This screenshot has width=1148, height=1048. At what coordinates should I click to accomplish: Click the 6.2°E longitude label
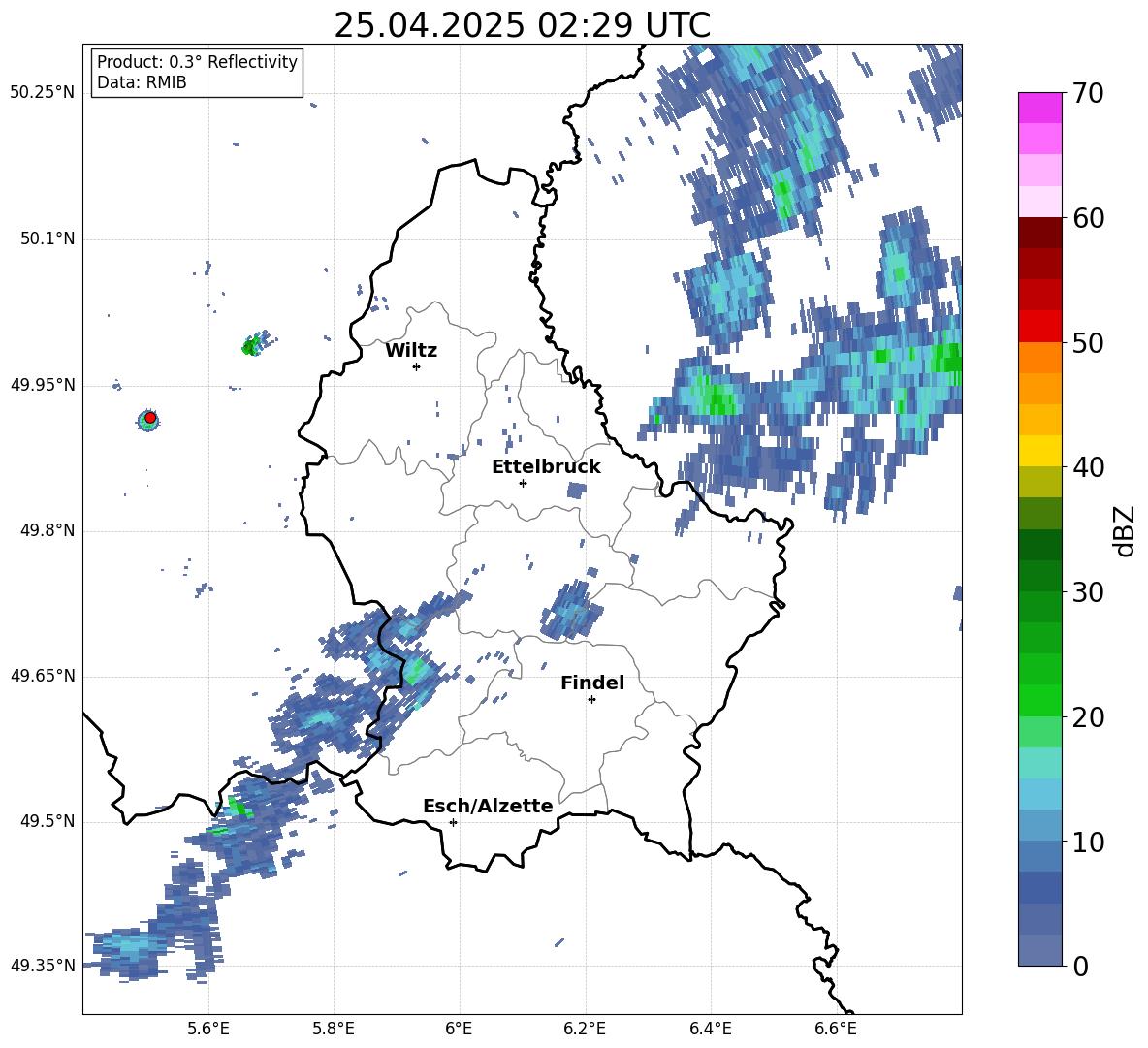pos(585,1029)
